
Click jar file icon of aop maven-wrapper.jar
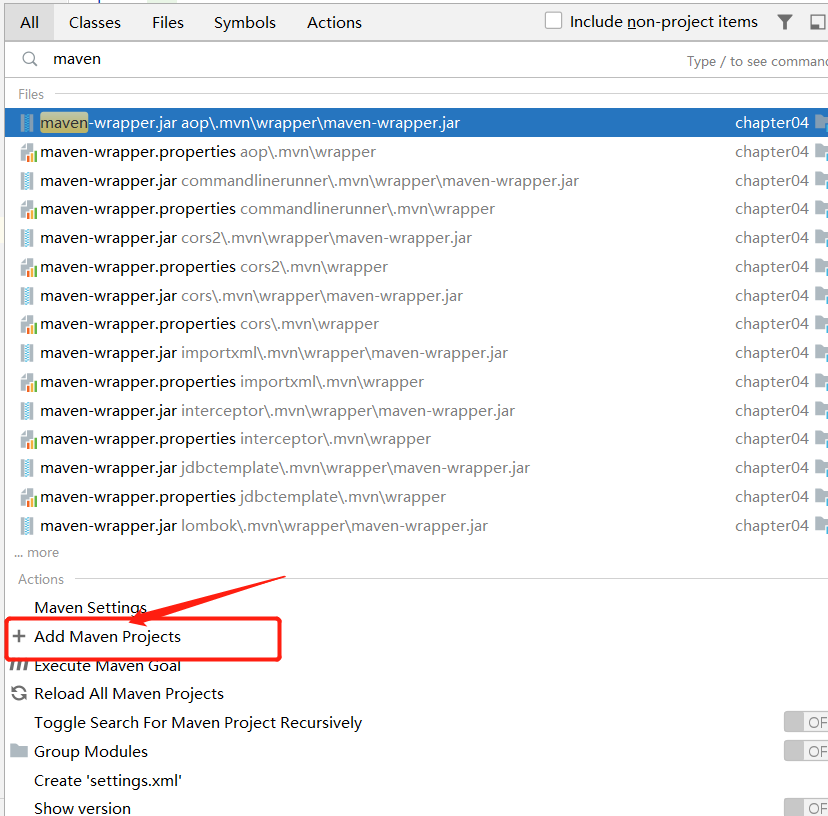(27, 123)
